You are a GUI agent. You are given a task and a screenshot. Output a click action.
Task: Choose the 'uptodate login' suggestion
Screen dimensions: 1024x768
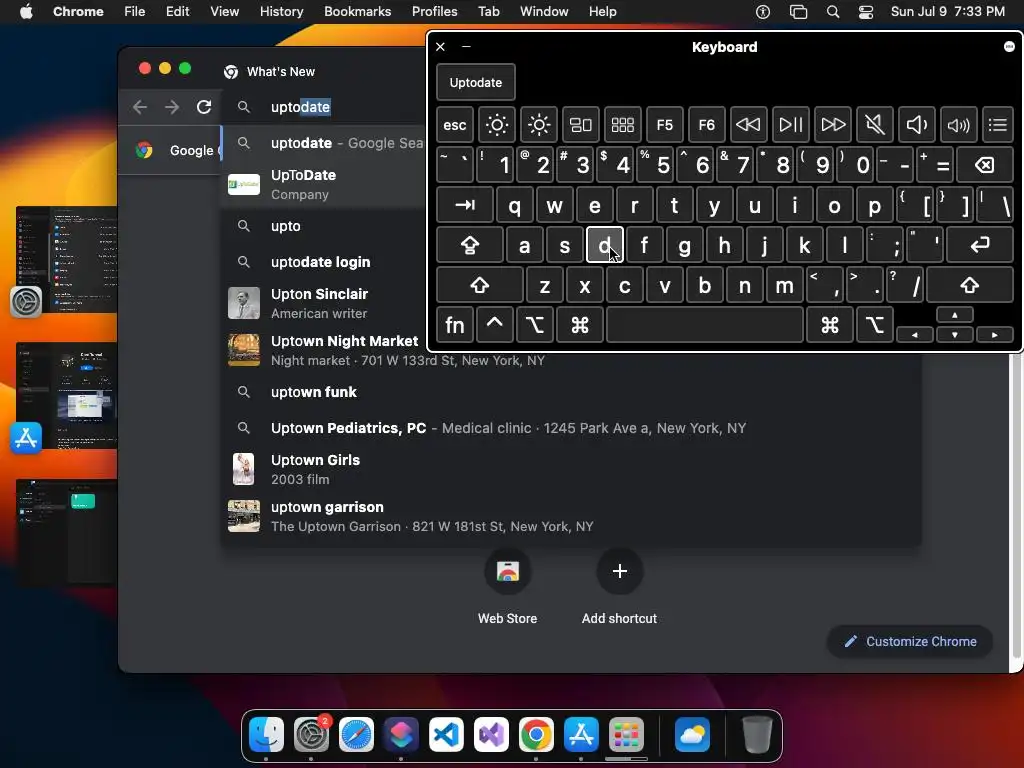(323, 262)
